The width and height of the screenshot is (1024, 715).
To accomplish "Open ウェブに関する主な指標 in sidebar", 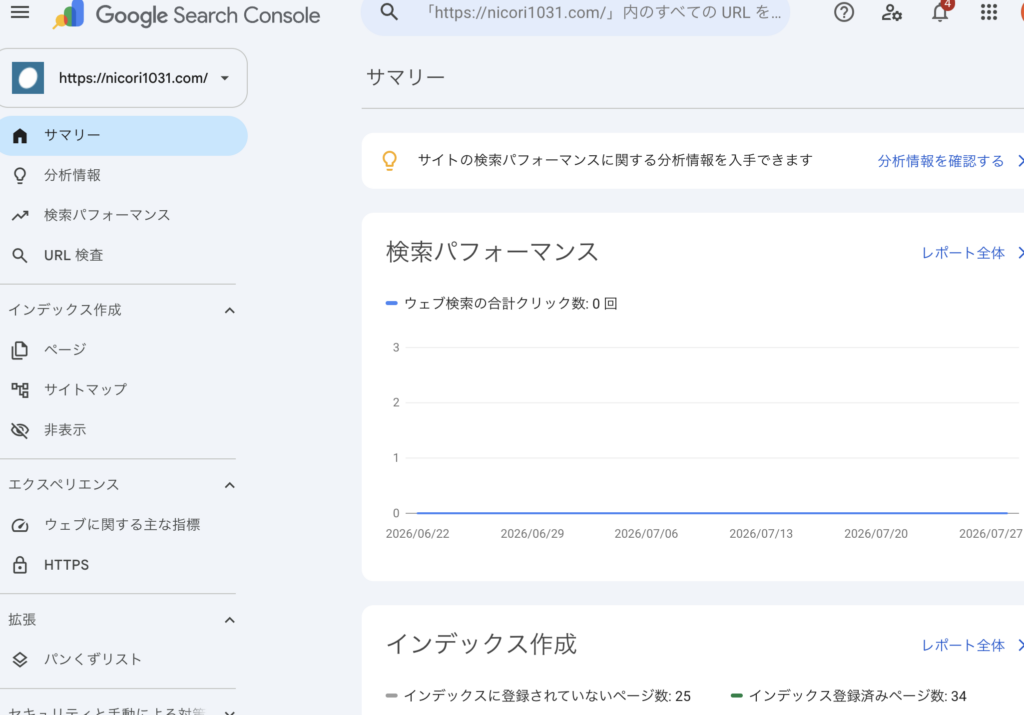I will (122, 524).
